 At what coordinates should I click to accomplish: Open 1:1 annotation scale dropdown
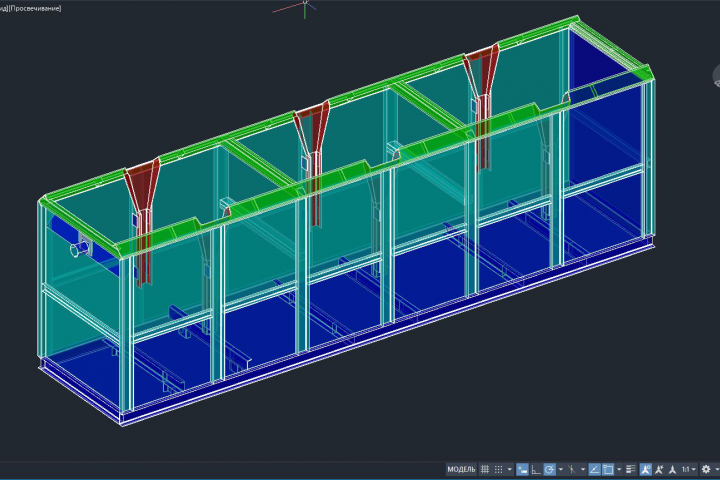[688, 469]
